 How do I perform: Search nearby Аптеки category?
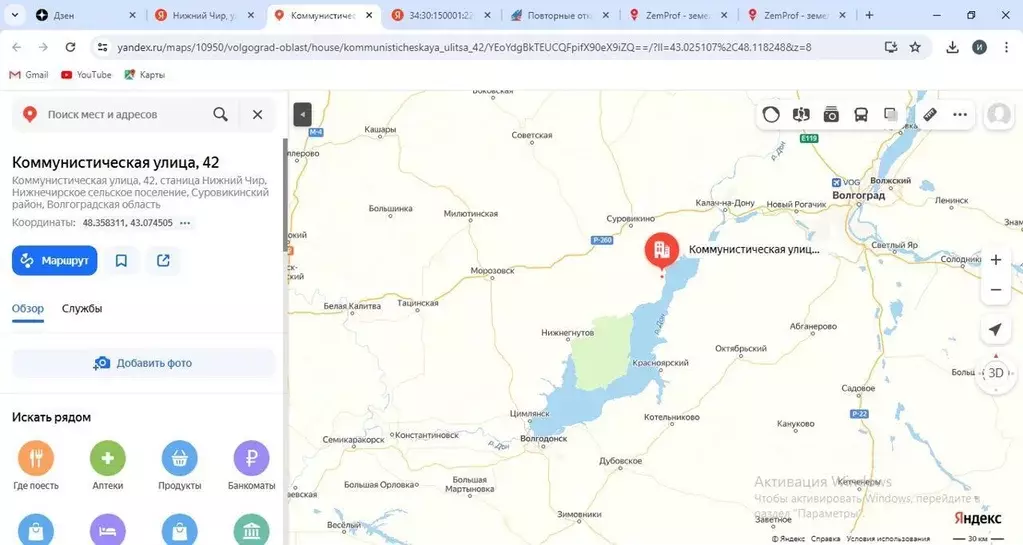coord(108,466)
